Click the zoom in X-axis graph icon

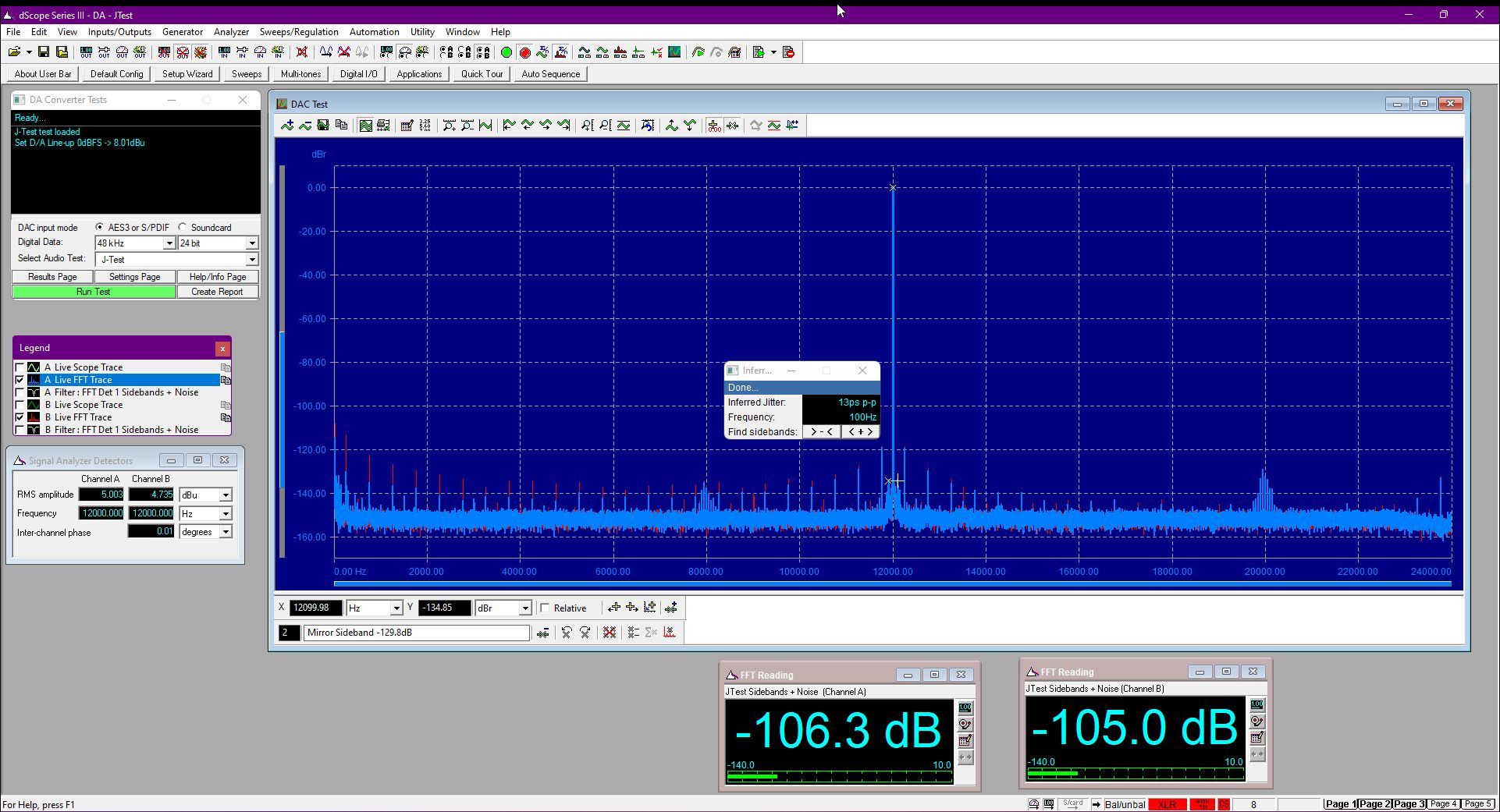coord(450,126)
